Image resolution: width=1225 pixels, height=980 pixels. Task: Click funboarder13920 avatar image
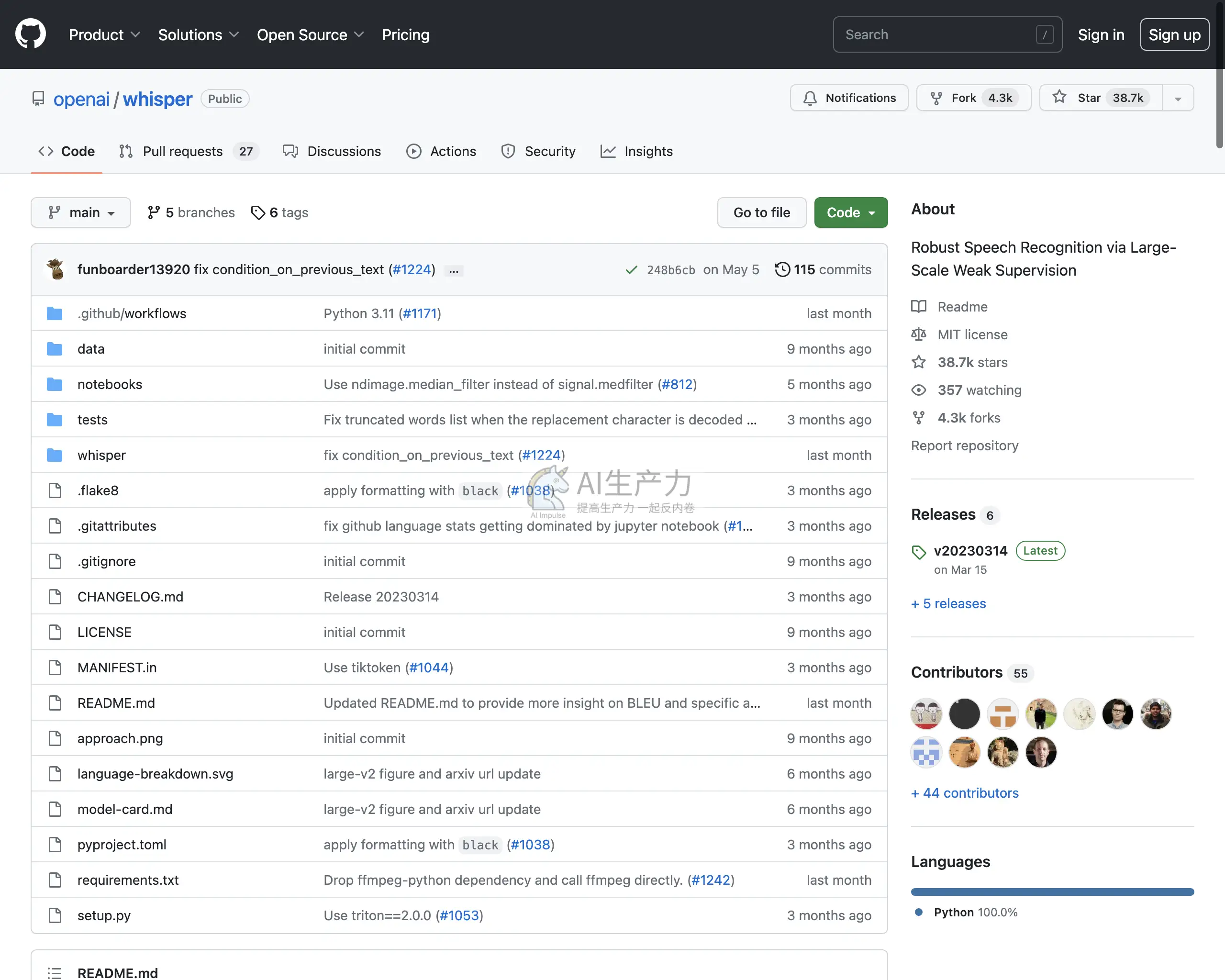pyautogui.click(x=56, y=269)
